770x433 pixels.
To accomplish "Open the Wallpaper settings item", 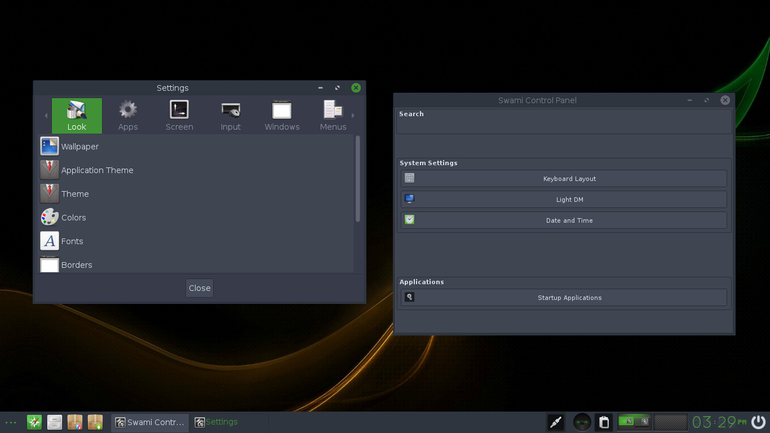I will 80,147.
